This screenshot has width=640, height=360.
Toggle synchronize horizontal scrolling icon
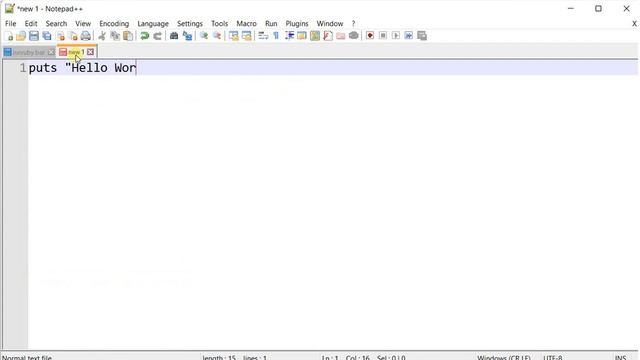pyautogui.click(x=247, y=36)
